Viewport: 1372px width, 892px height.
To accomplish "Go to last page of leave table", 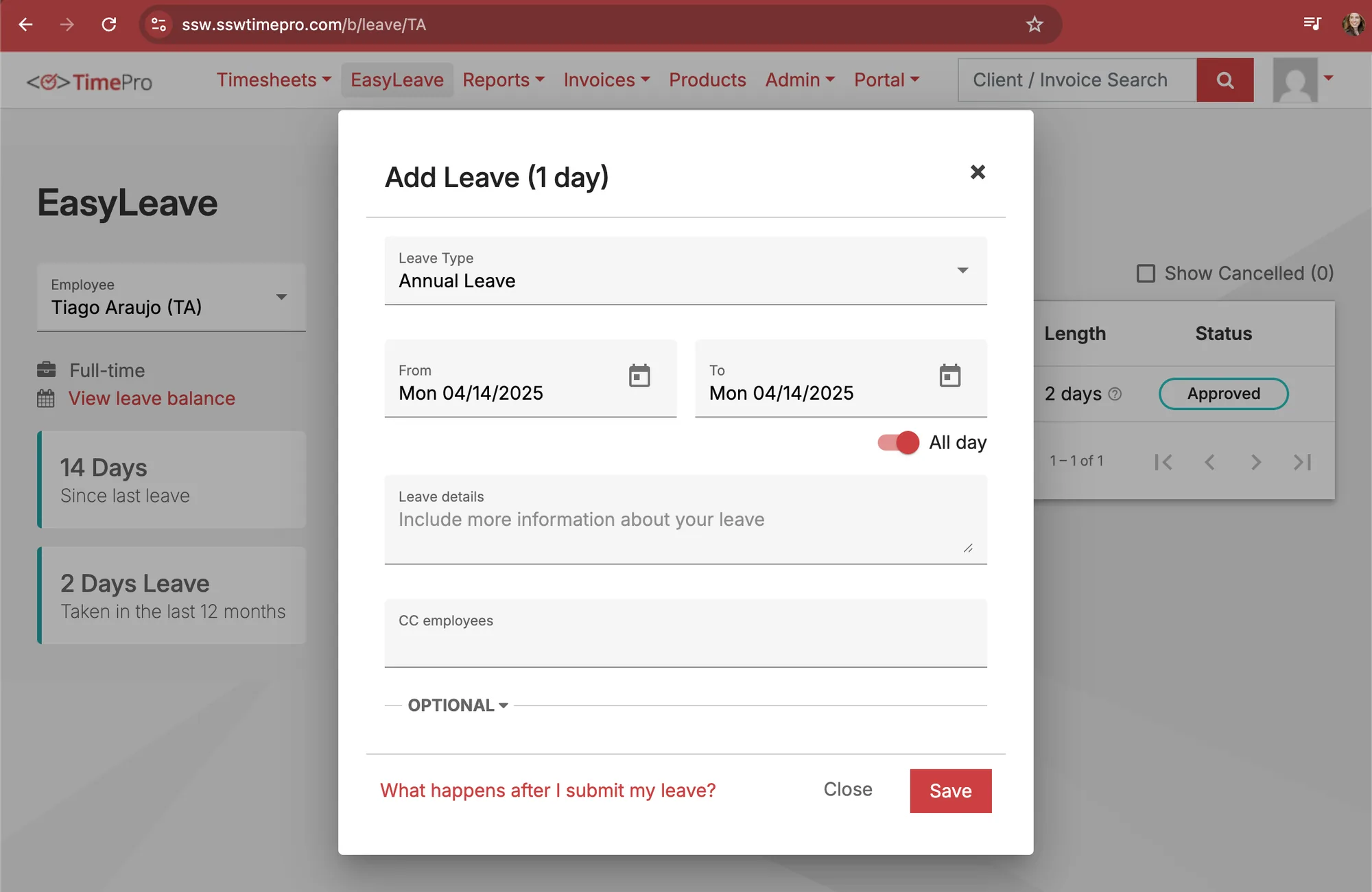I will point(1303,462).
